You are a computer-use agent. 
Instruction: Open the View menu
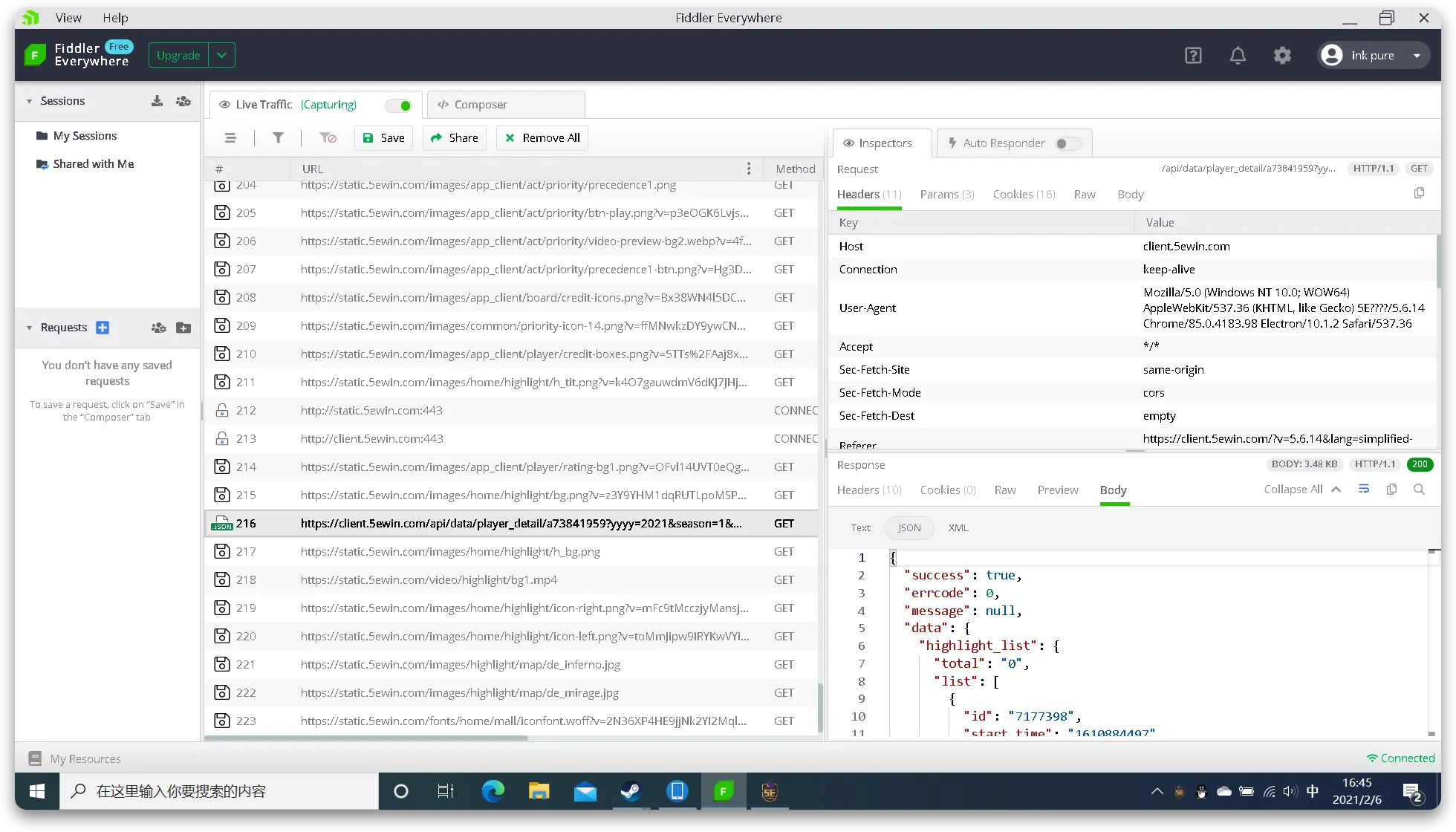(x=68, y=18)
